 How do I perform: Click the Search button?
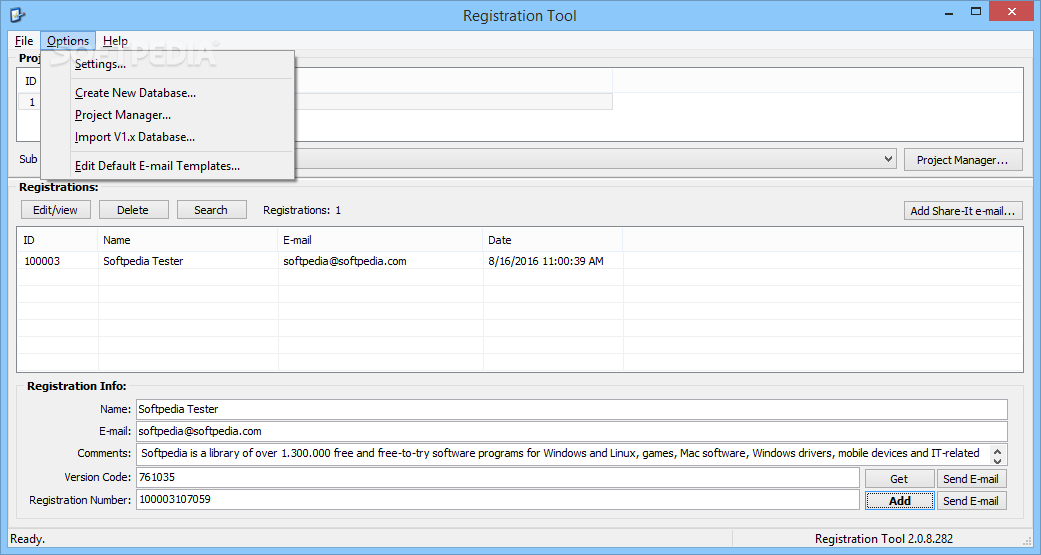(x=211, y=210)
